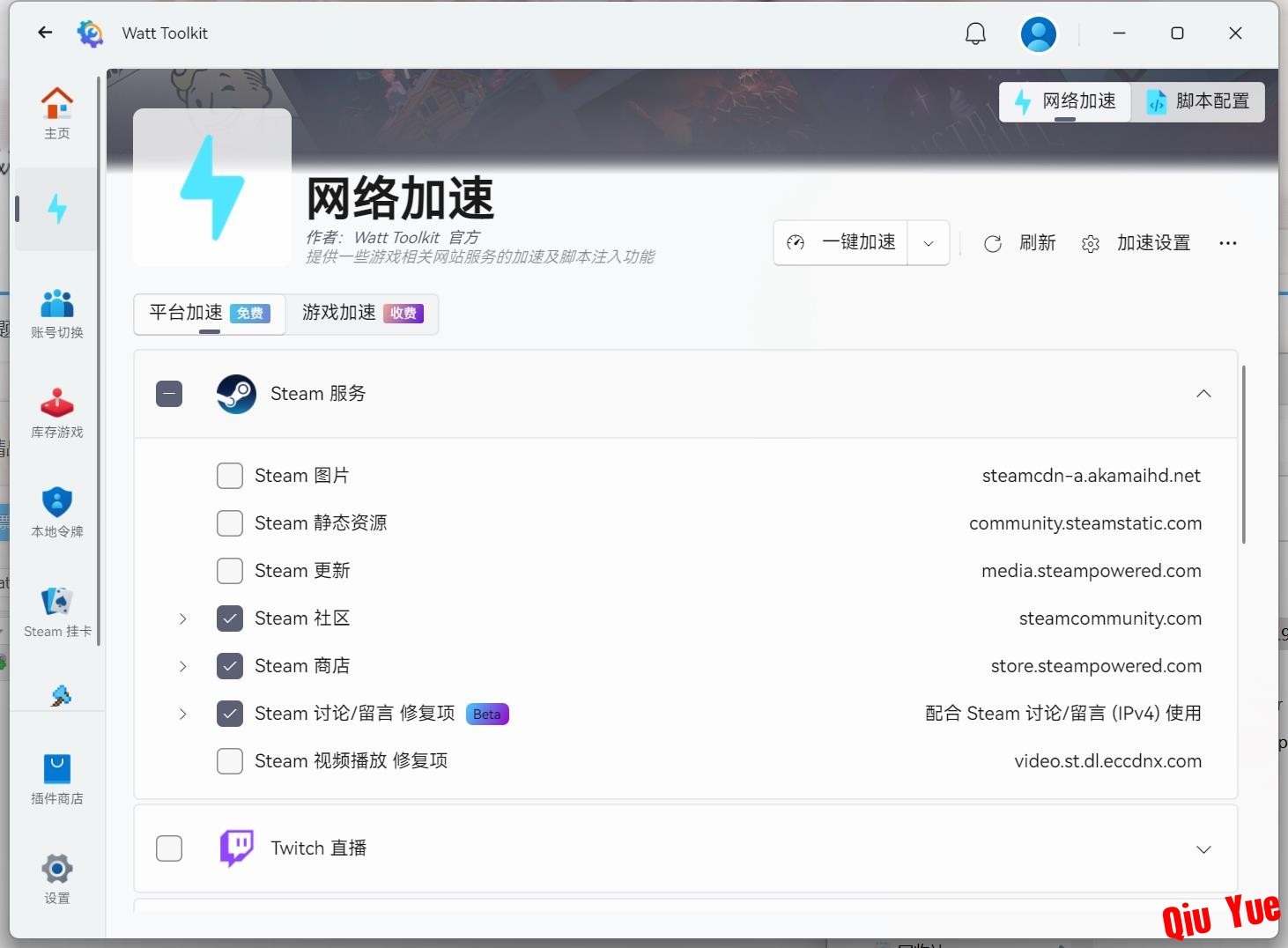Open 账号切换 account switch in sidebar
Image resolution: width=1288 pixels, height=948 pixels.
point(57,314)
